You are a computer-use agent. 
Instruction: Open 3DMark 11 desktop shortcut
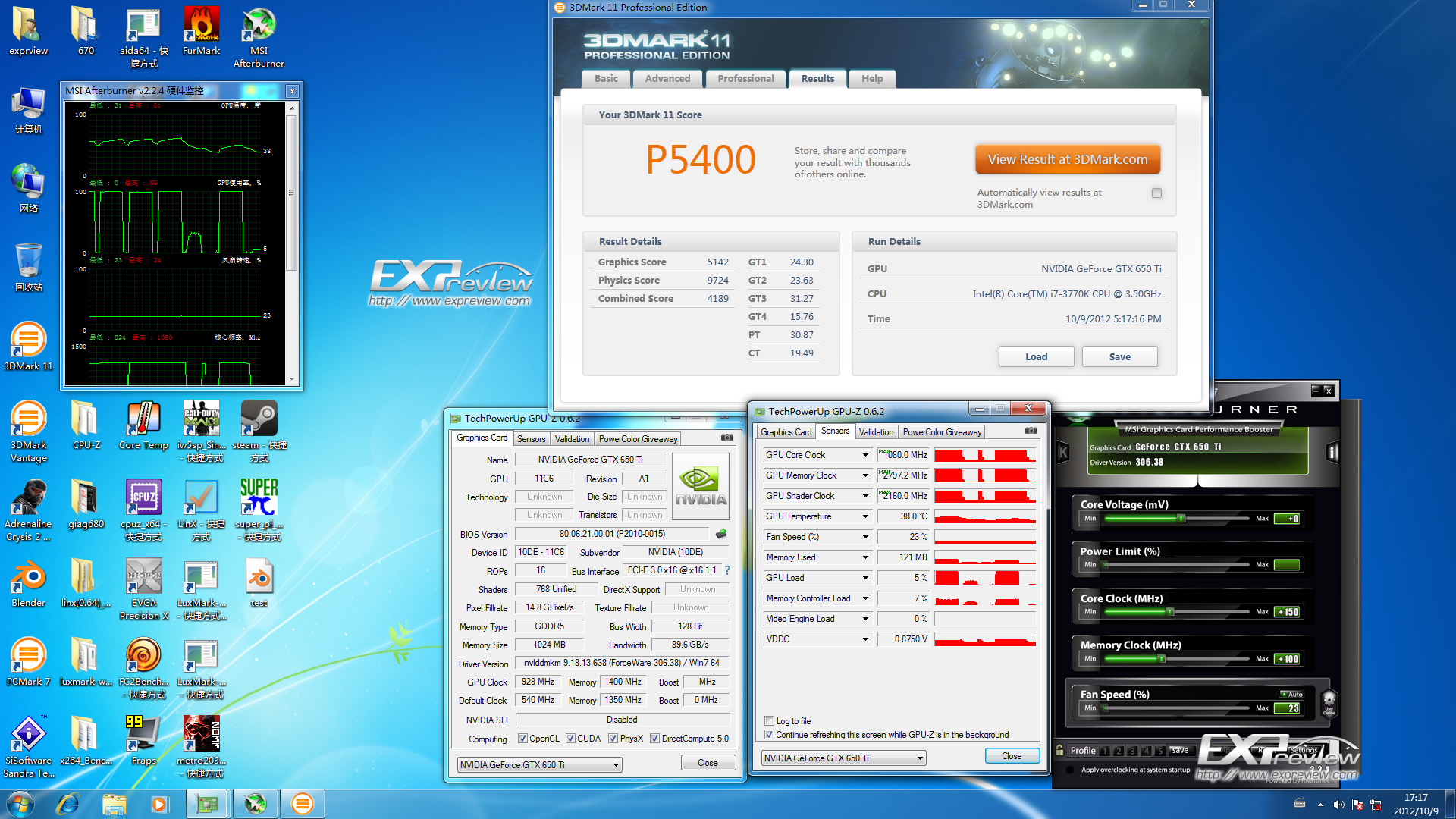pyautogui.click(x=28, y=347)
